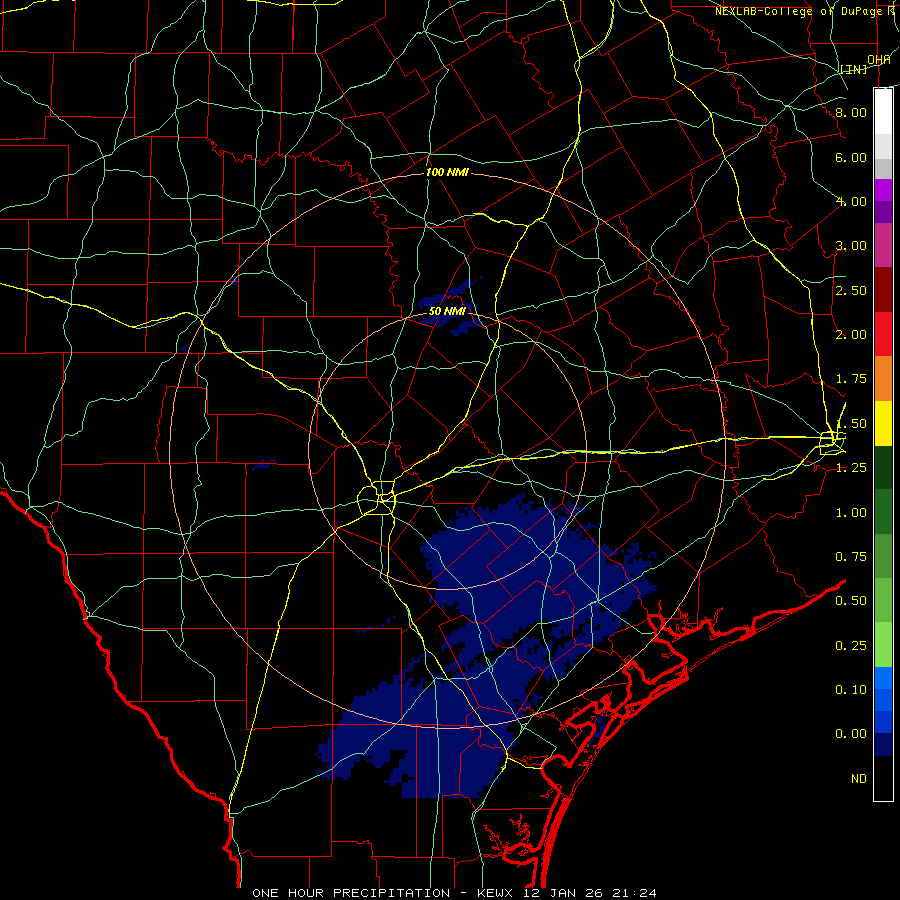
Task: Click the '0.75' legend value
Action: point(851,557)
